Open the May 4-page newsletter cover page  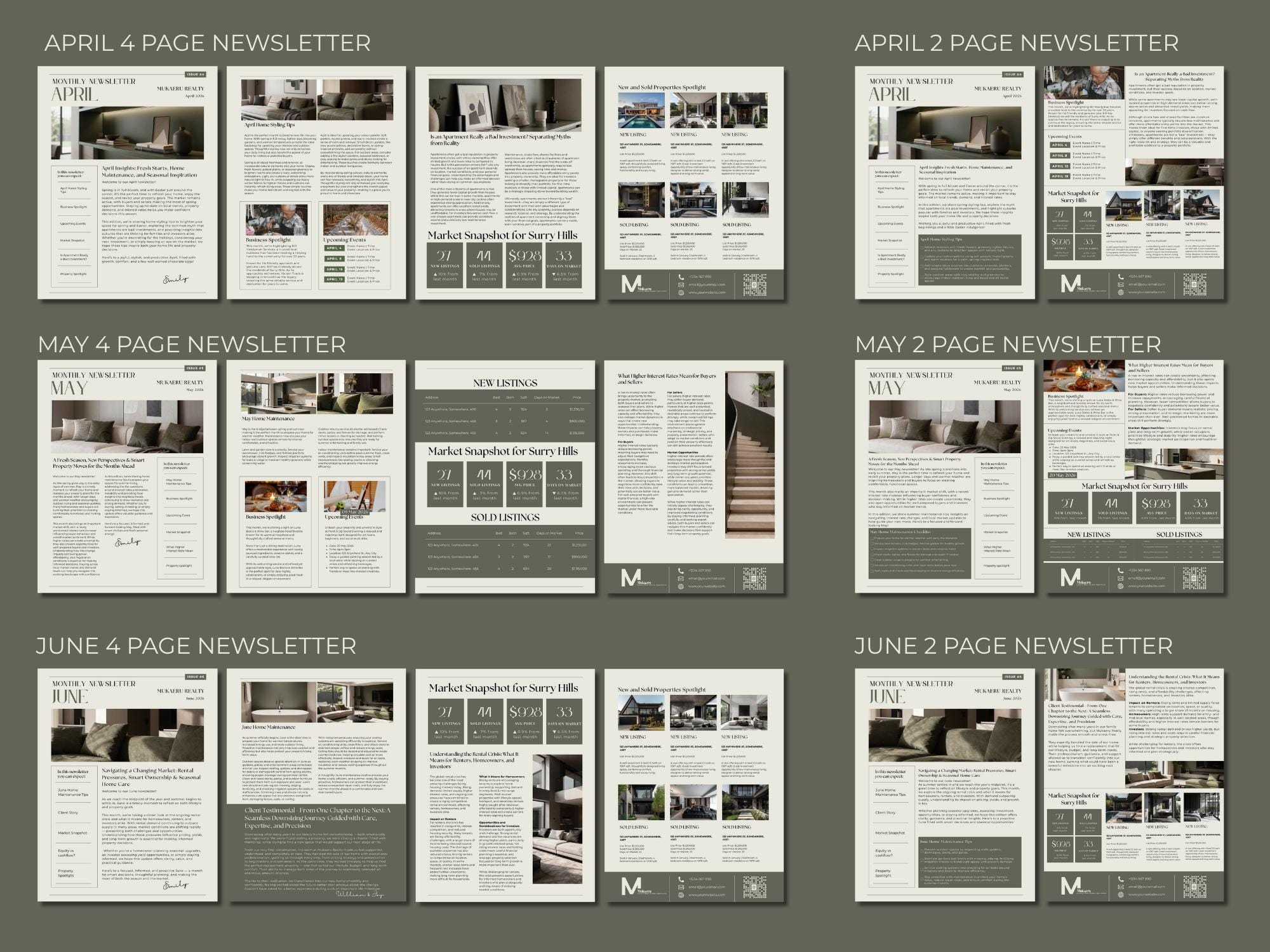[128, 477]
